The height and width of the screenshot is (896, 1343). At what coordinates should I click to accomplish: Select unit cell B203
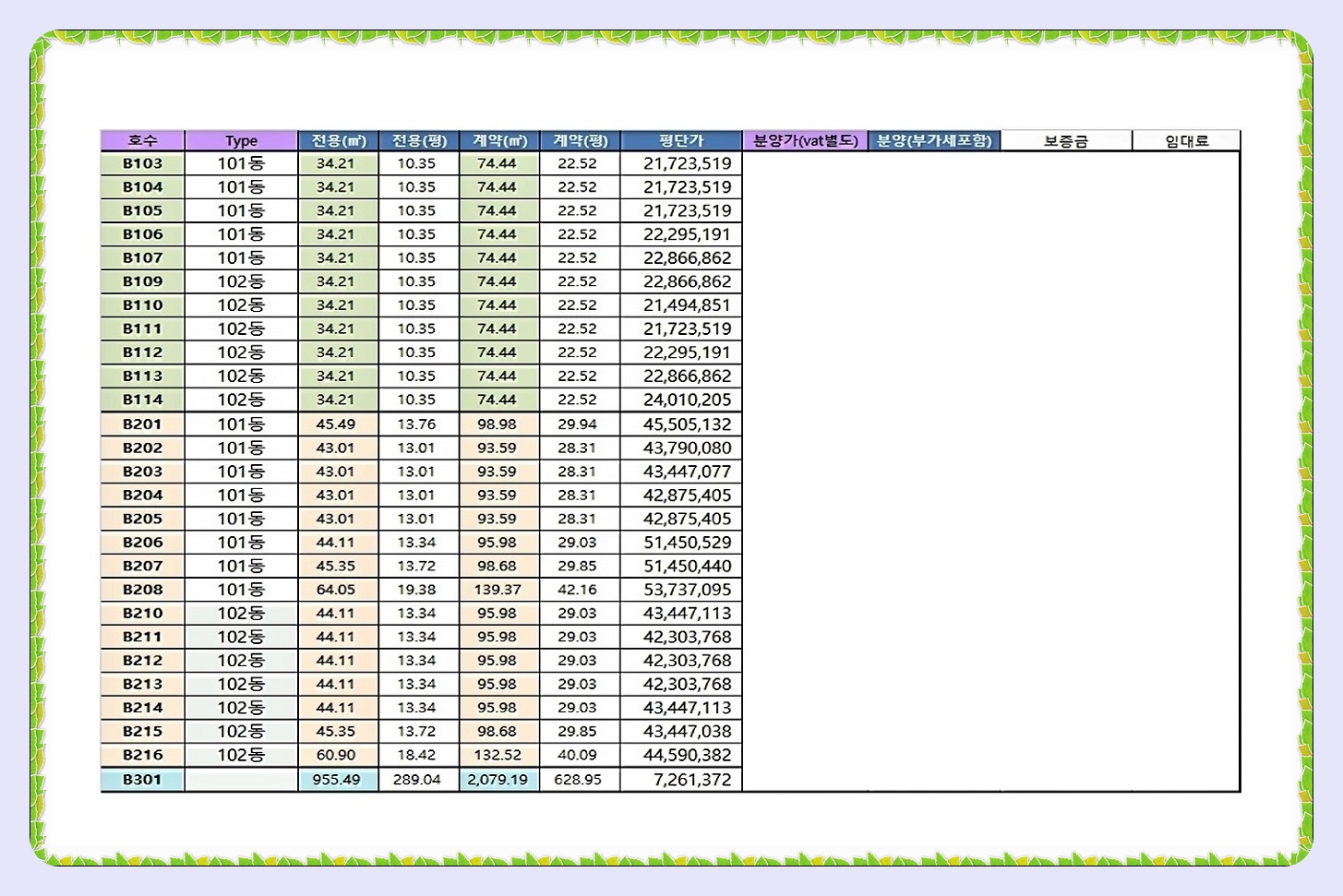click(142, 472)
